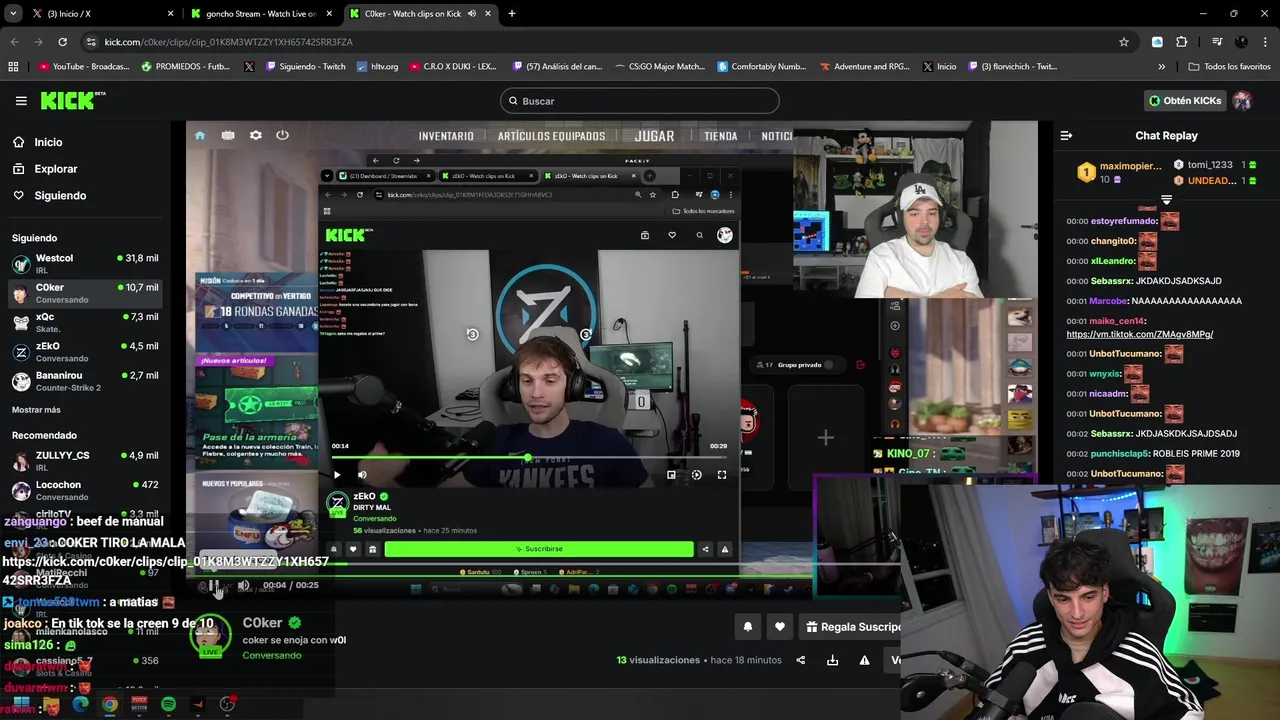This screenshot has height=720, width=1280.
Task: Open Siguiendo - Twitch bookmark
Action: click(x=305, y=67)
